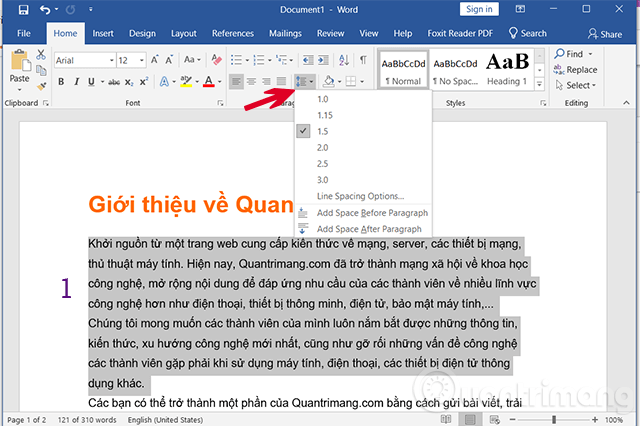Collapse the ribbon chevron

627,103
